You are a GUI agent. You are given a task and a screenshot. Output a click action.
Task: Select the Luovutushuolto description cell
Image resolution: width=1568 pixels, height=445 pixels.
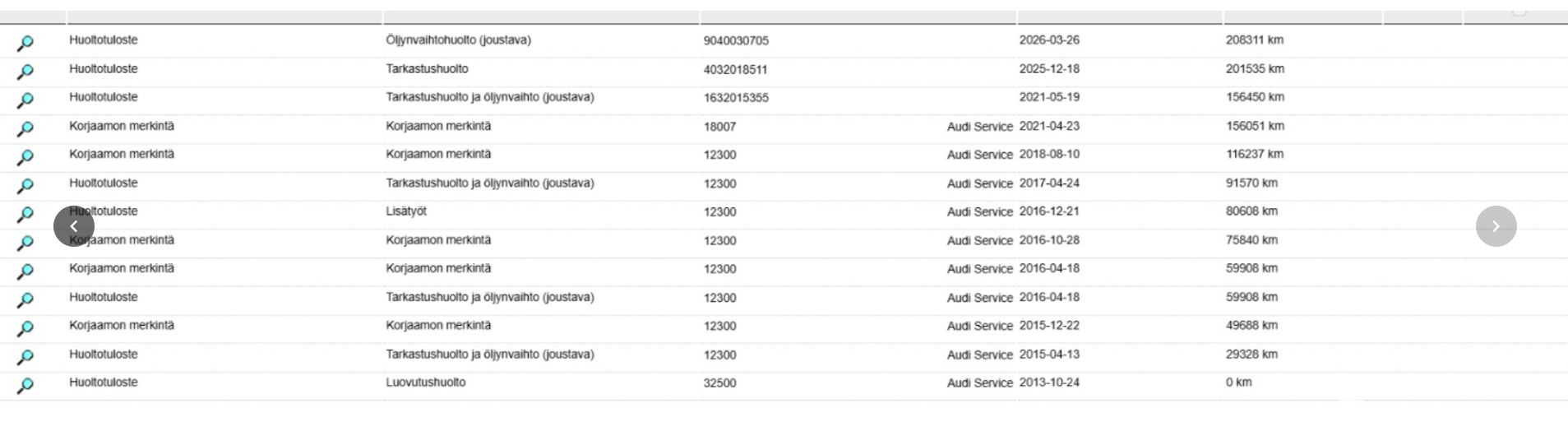tap(426, 382)
